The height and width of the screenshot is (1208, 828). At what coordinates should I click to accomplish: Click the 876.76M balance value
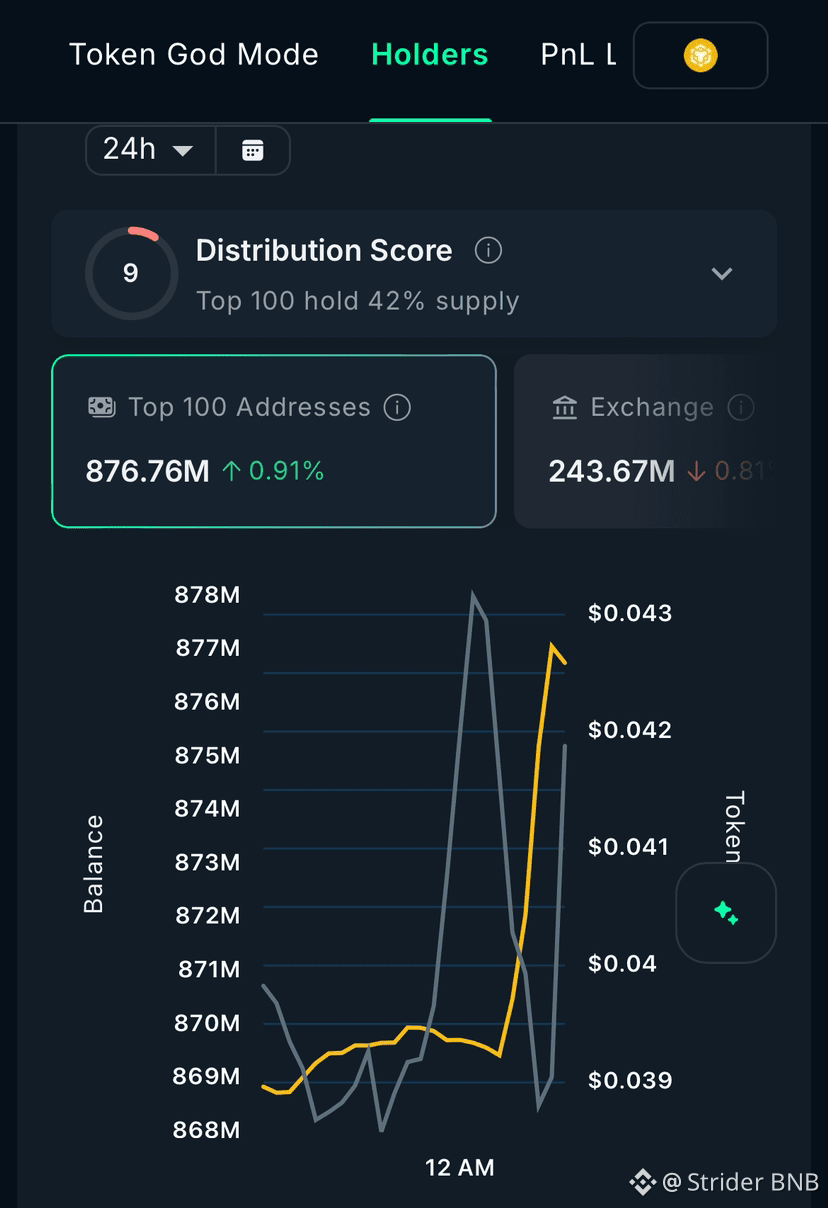(148, 470)
